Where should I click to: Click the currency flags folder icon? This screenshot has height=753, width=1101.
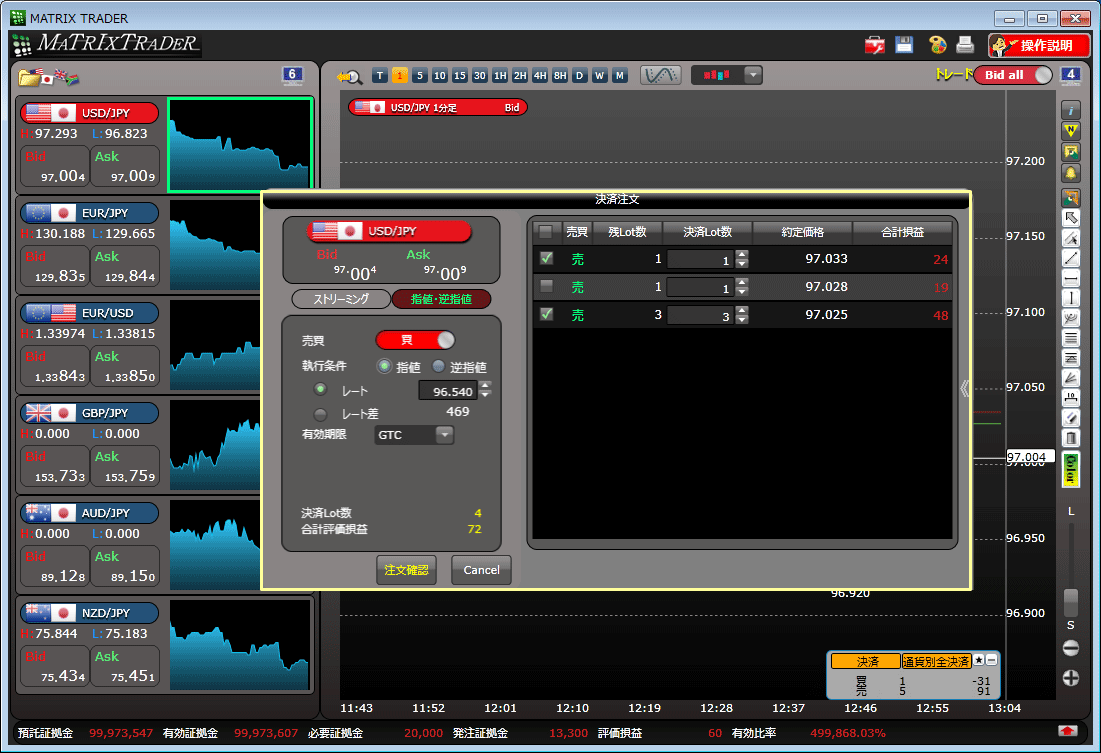point(48,77)
